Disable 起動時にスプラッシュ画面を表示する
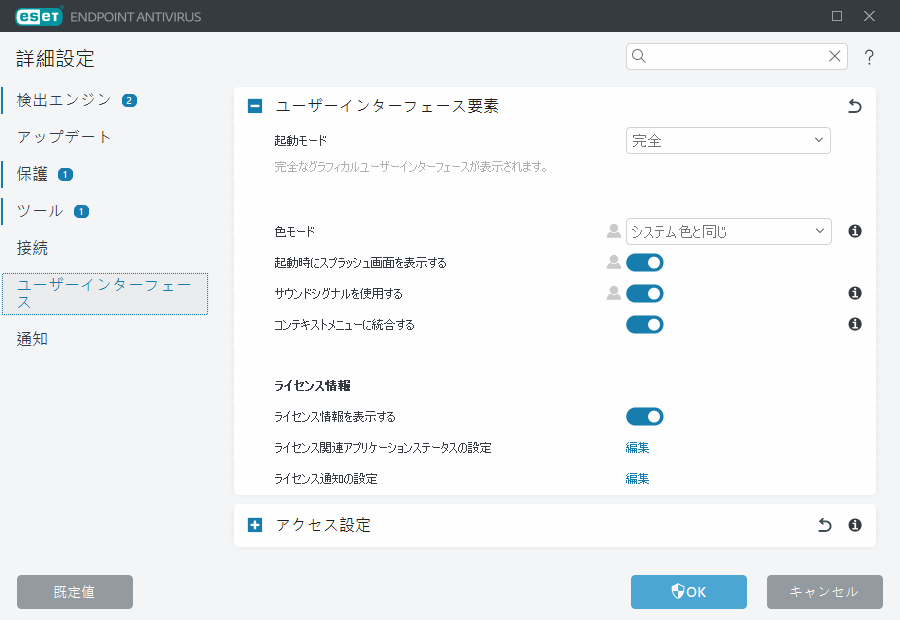Viewport: 900px width, 620px height. [x=644, y=262]
